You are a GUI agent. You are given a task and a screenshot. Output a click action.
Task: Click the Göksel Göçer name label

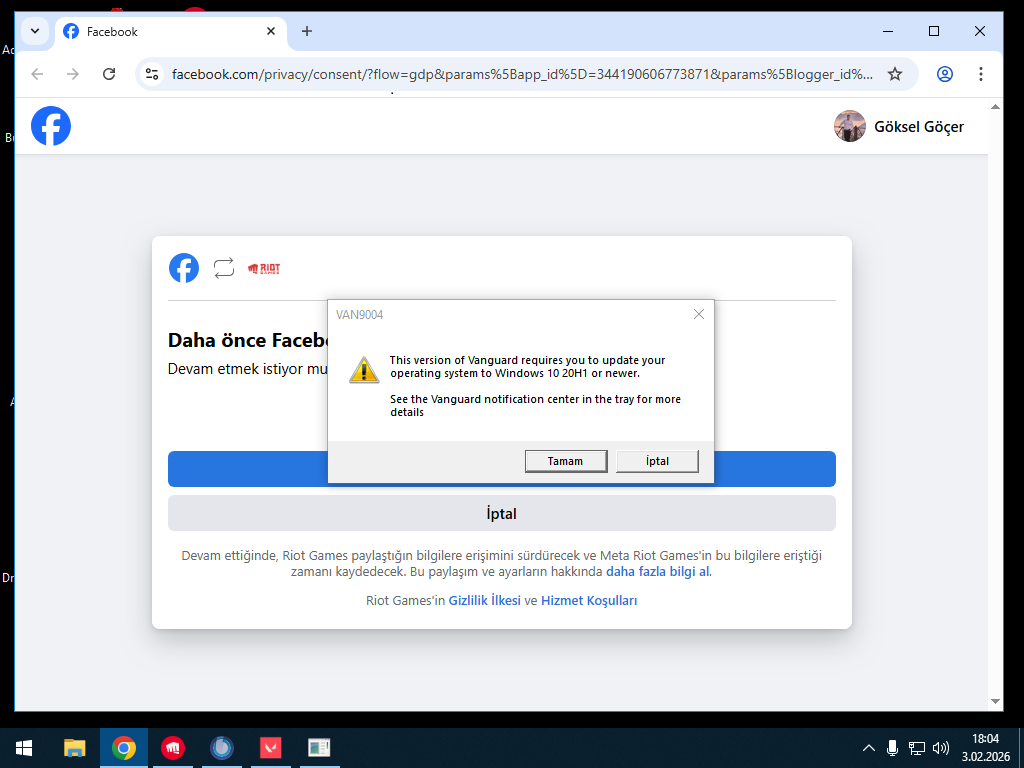[x=919, y=127]
